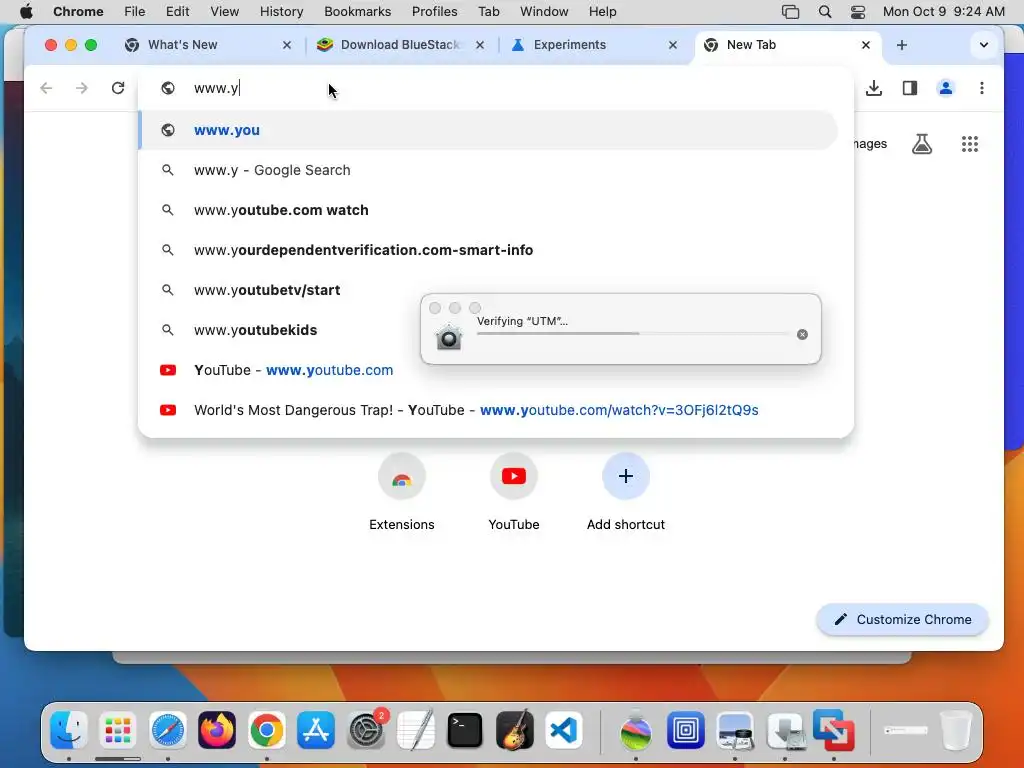Image resolution: width=1024 pixels, height=768 pixels.
Task: Toggle the Chrome side panel icon
Action: click(x=910, y=88)
